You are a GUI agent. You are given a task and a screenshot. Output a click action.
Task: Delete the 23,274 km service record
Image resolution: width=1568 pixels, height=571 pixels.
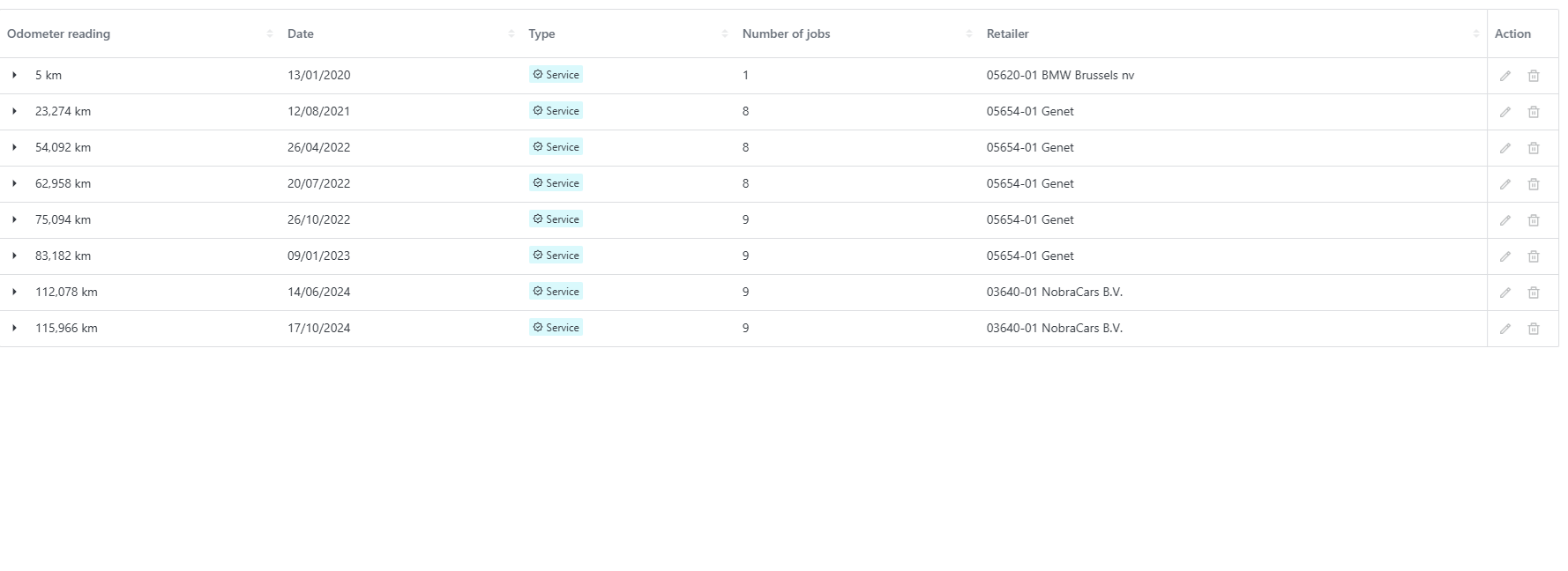point(1534,112)
